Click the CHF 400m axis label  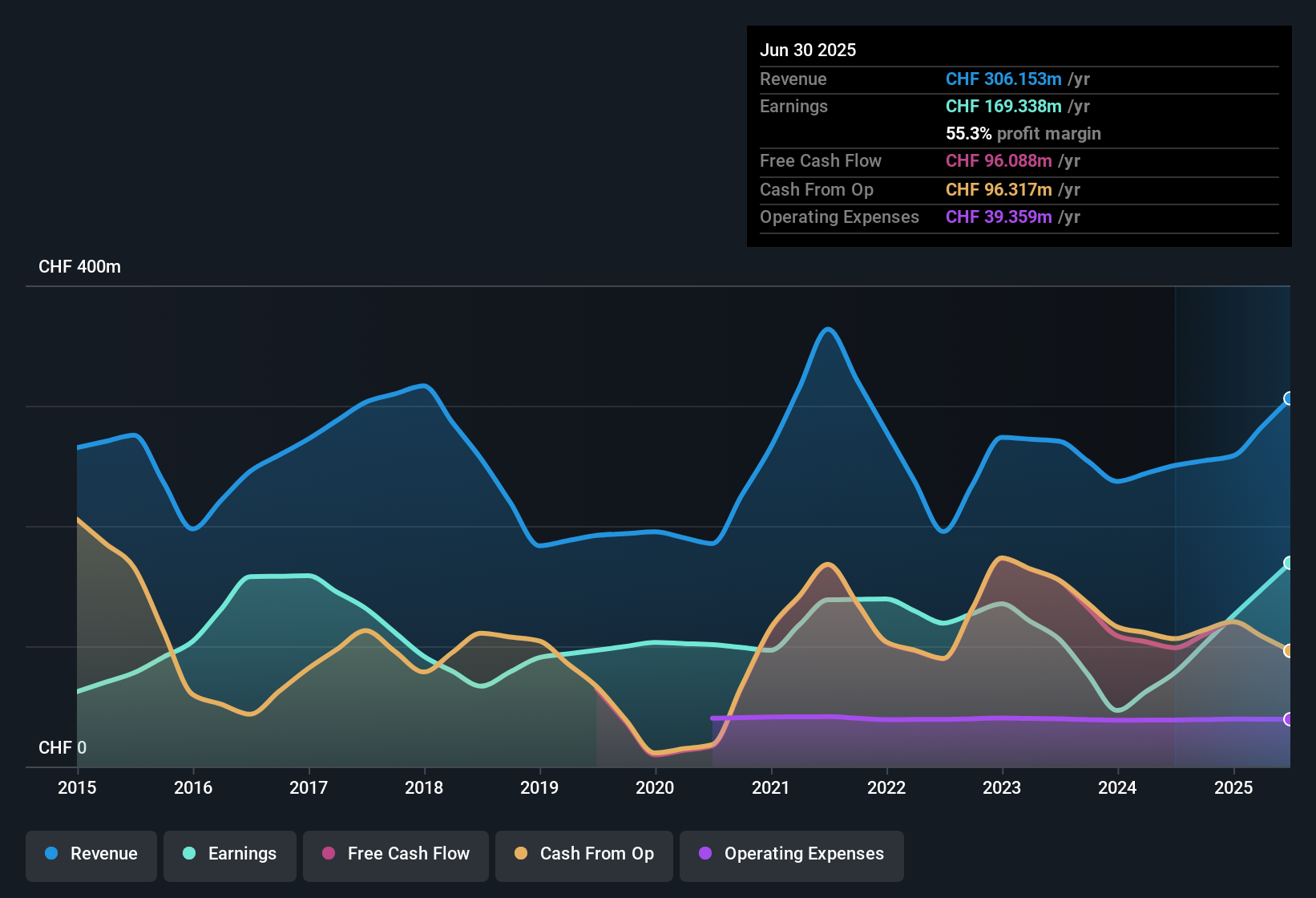coord(80,266)
